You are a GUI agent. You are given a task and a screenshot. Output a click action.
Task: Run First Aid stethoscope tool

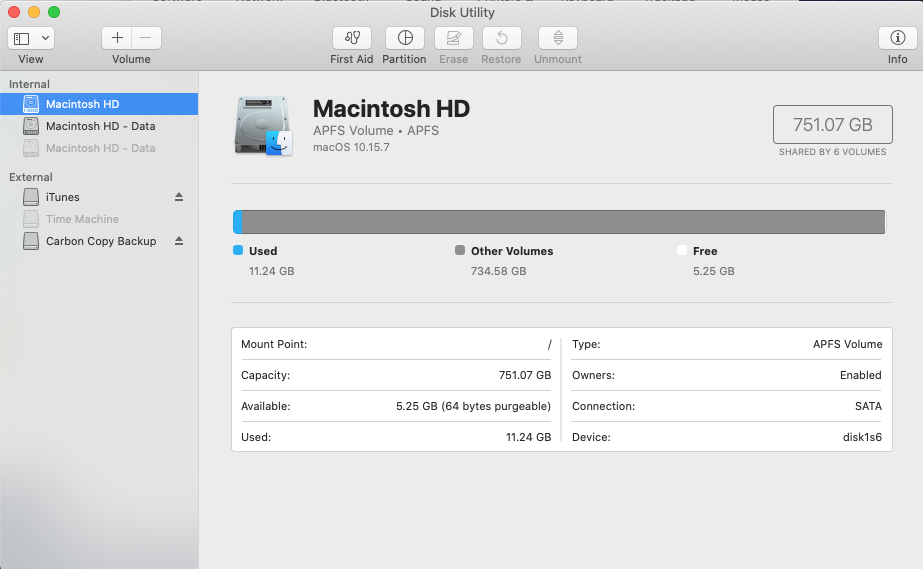pos(351,38)
